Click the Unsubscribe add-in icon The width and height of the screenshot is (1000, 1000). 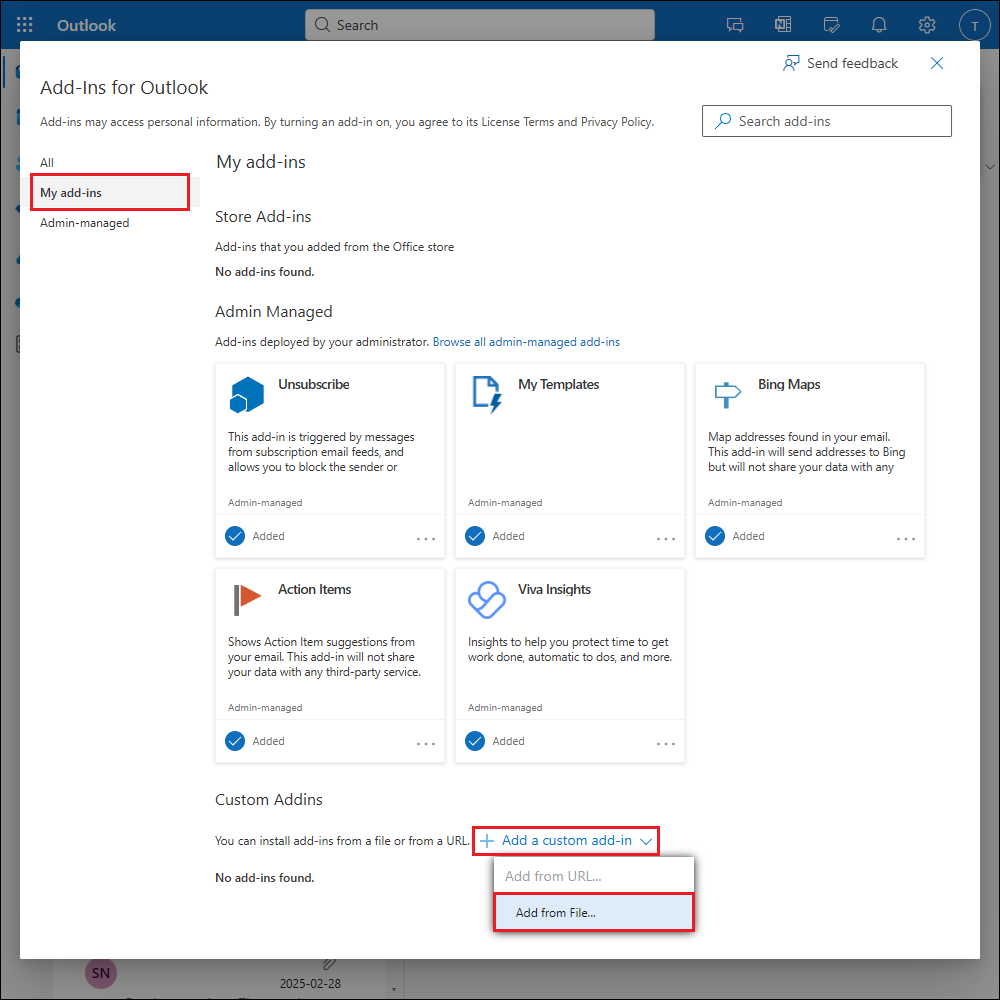pyautogui.click(x=246, y=395)
